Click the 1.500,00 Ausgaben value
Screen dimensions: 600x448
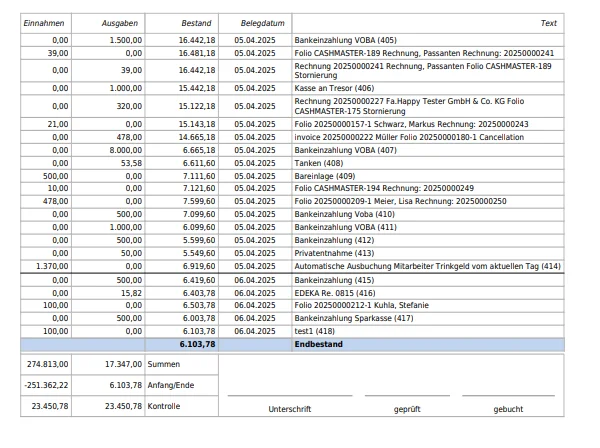(126, 40)
